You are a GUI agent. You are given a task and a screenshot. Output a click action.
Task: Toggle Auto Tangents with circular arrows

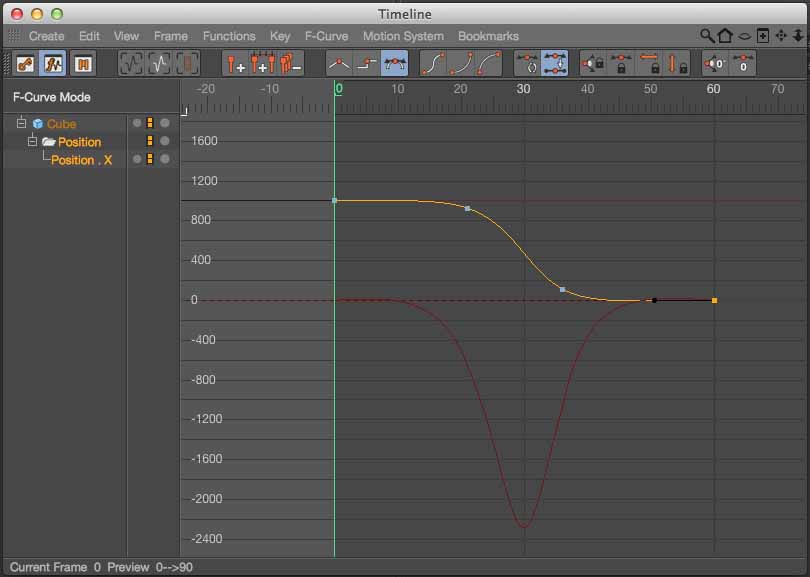(x=527, y=64)
